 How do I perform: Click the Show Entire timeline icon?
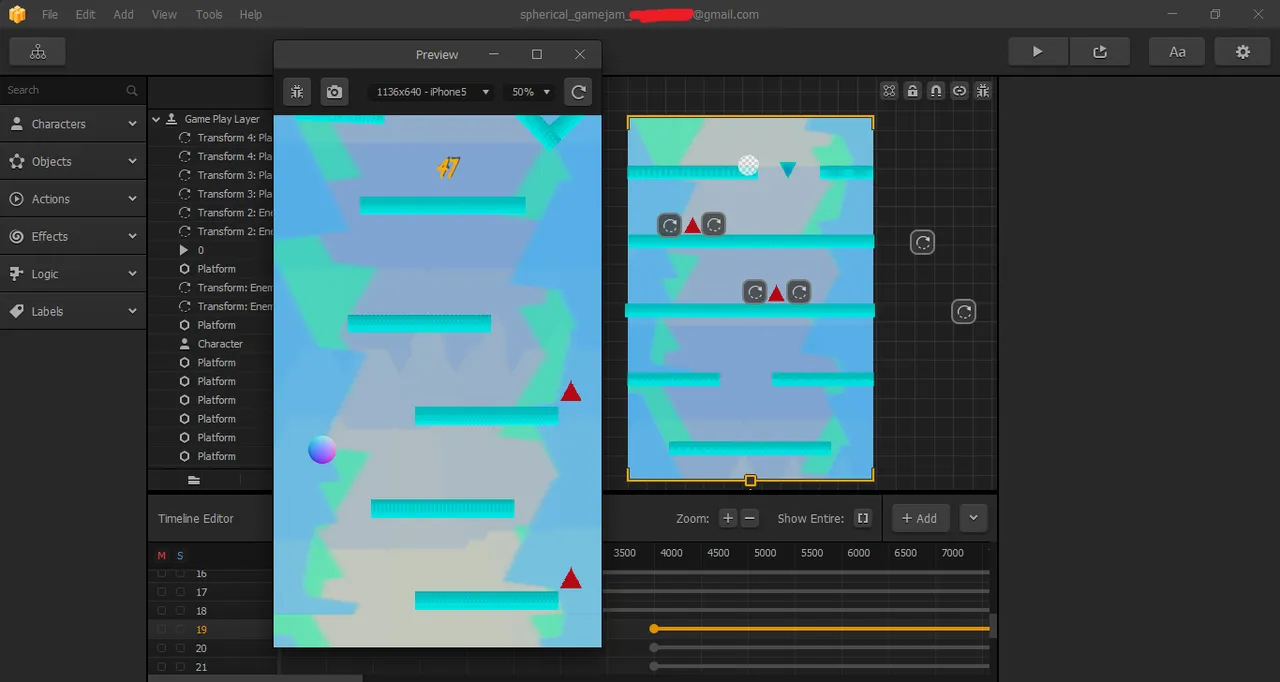click(x=863, y=518)
